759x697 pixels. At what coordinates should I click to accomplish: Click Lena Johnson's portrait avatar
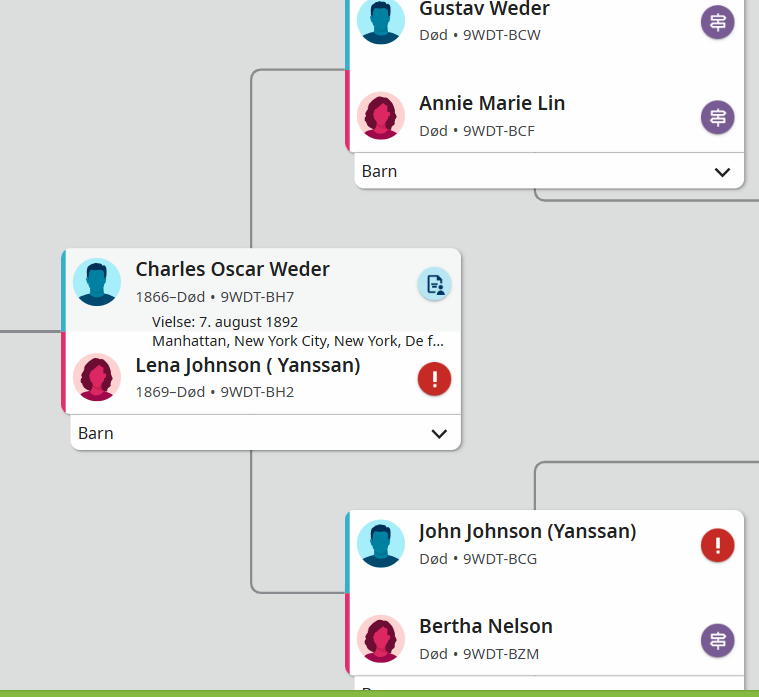coord(97,378)
